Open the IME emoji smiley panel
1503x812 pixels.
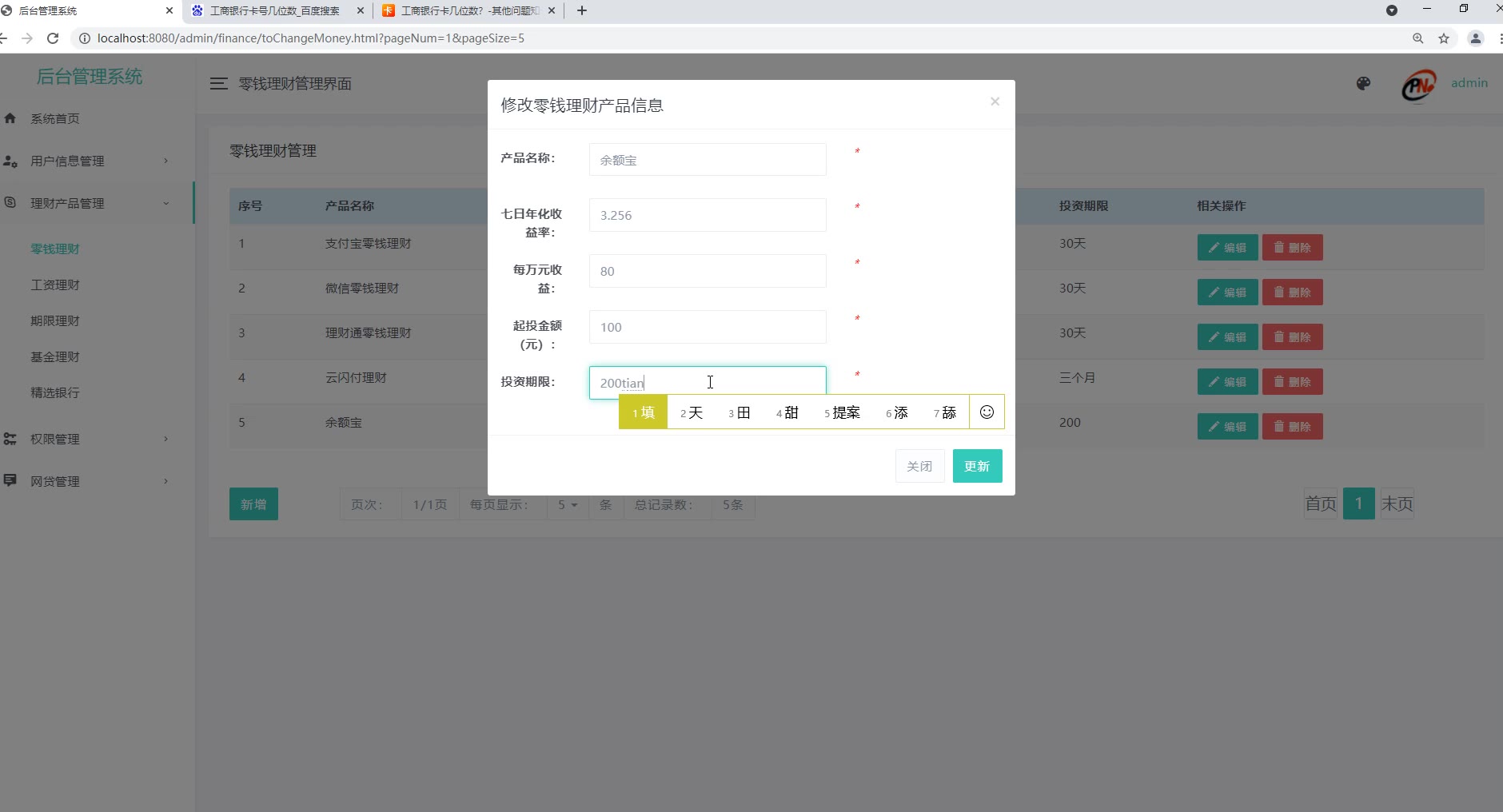[987, 412]
